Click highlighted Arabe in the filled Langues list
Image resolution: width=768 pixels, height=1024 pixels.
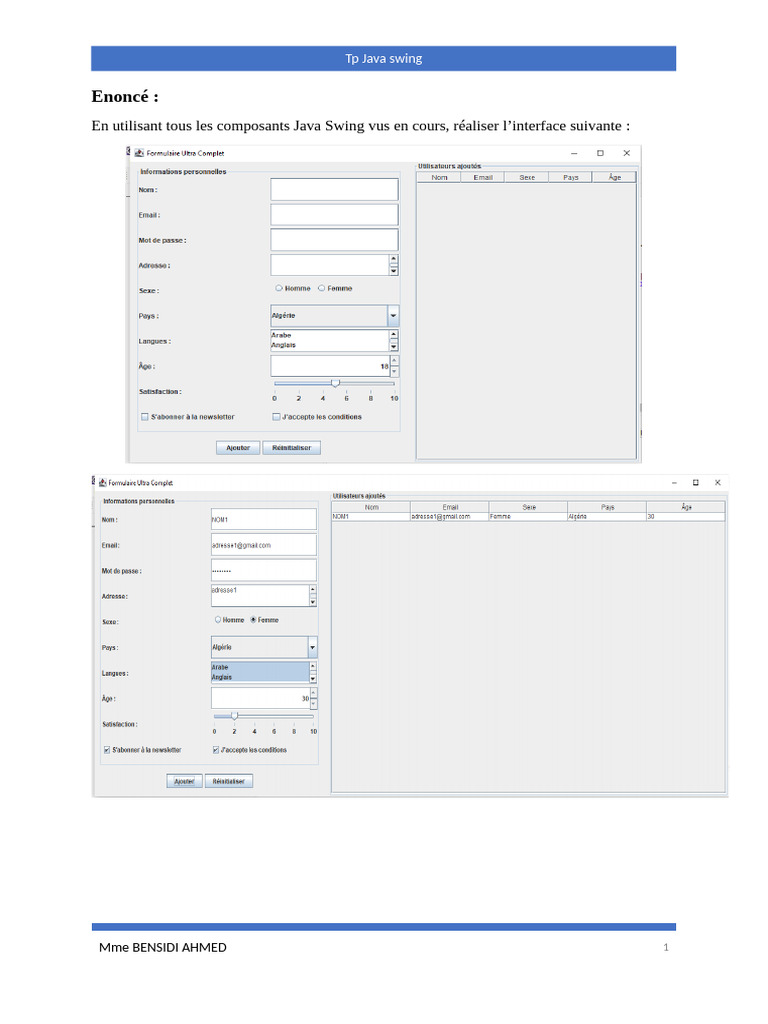tap(260, 667)
